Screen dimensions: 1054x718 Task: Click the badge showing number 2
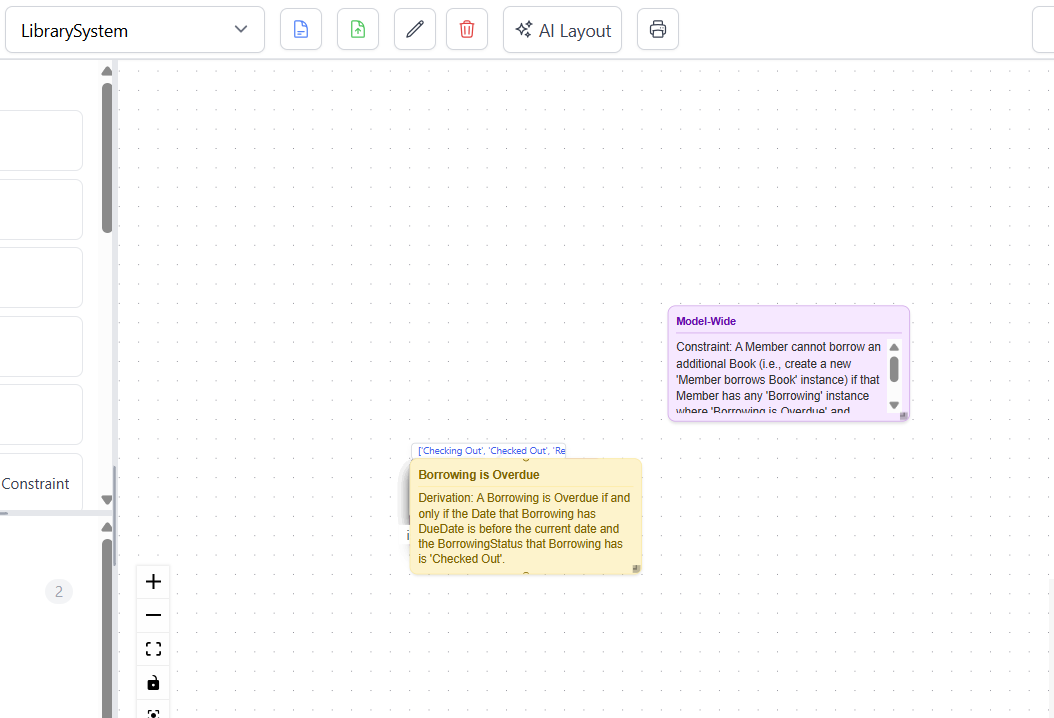(58, 592)
